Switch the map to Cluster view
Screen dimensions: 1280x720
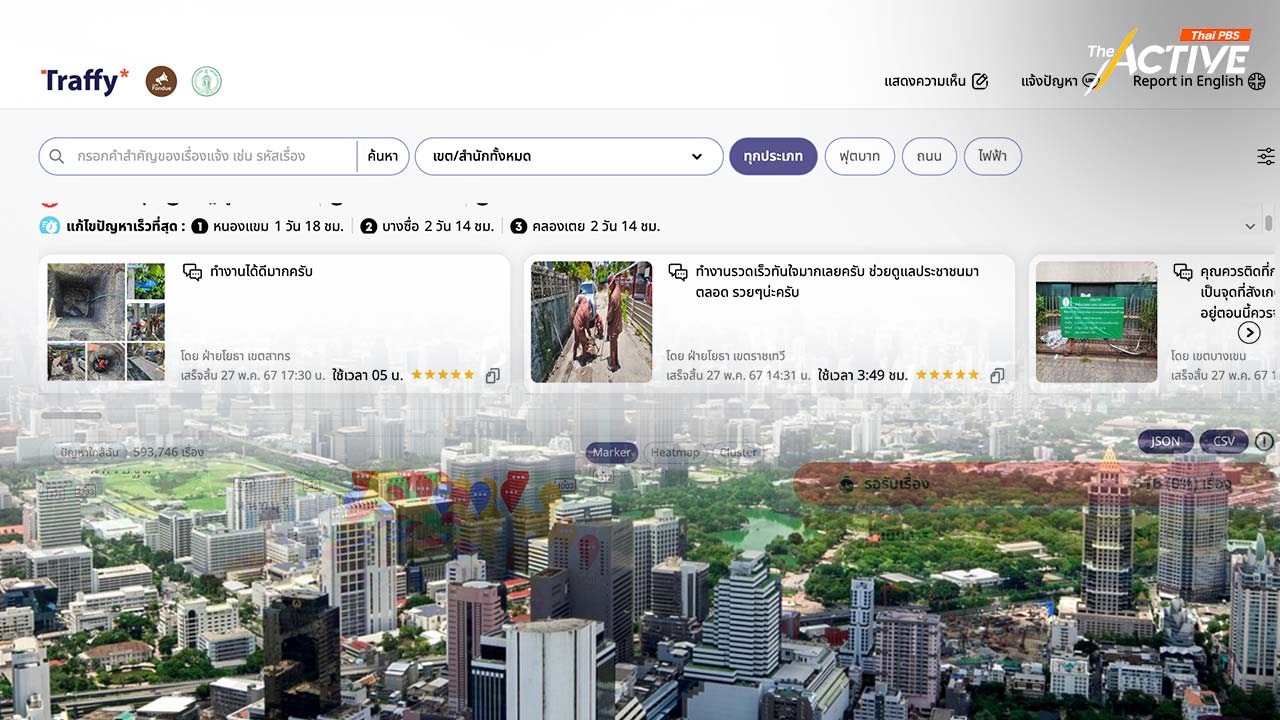[x=738, y=452]
